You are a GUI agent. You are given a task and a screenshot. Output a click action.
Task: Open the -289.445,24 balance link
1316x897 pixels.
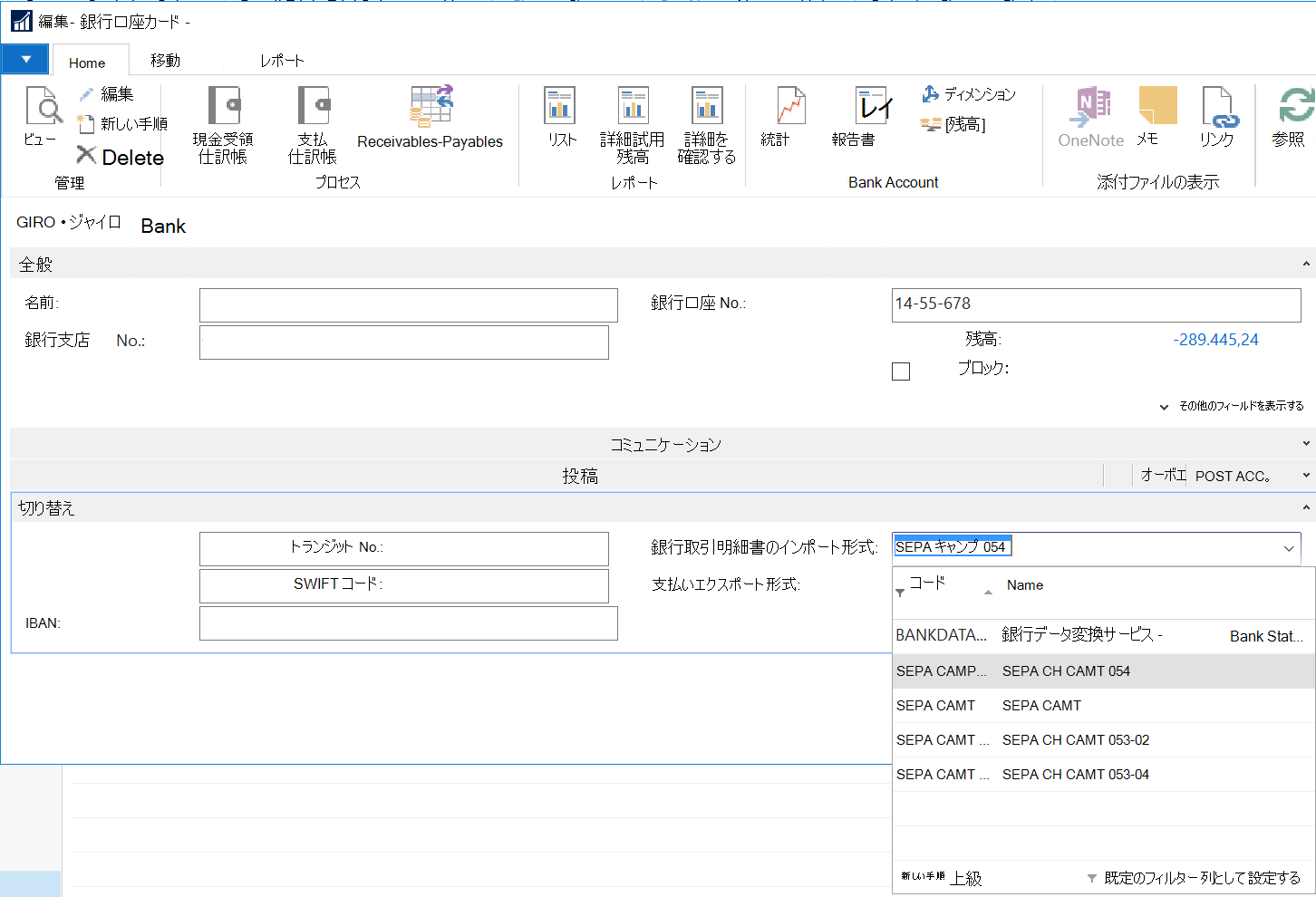pyautogui.click(x=1215, y=340)
